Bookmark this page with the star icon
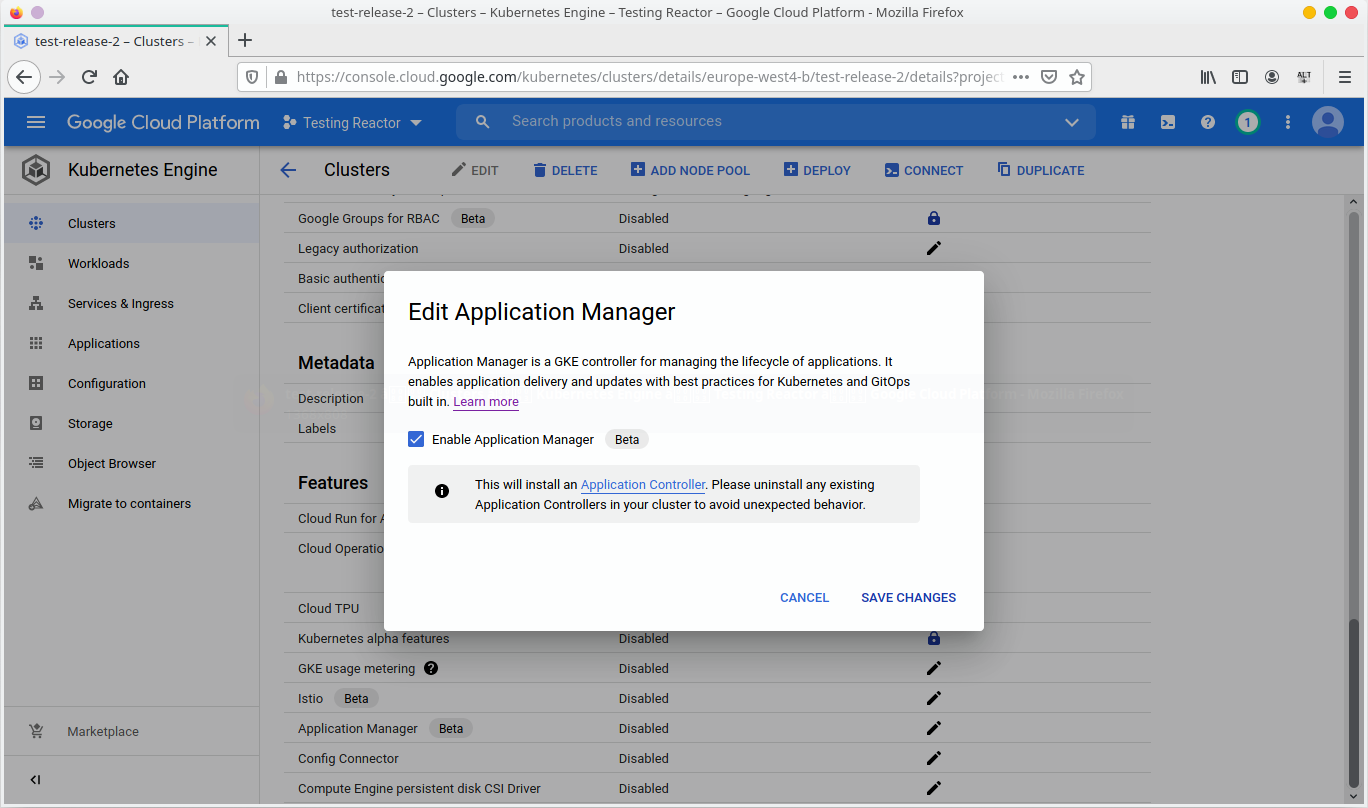Image resolution: width=1368 pixels, height=808 pixels. [1077, 77]
